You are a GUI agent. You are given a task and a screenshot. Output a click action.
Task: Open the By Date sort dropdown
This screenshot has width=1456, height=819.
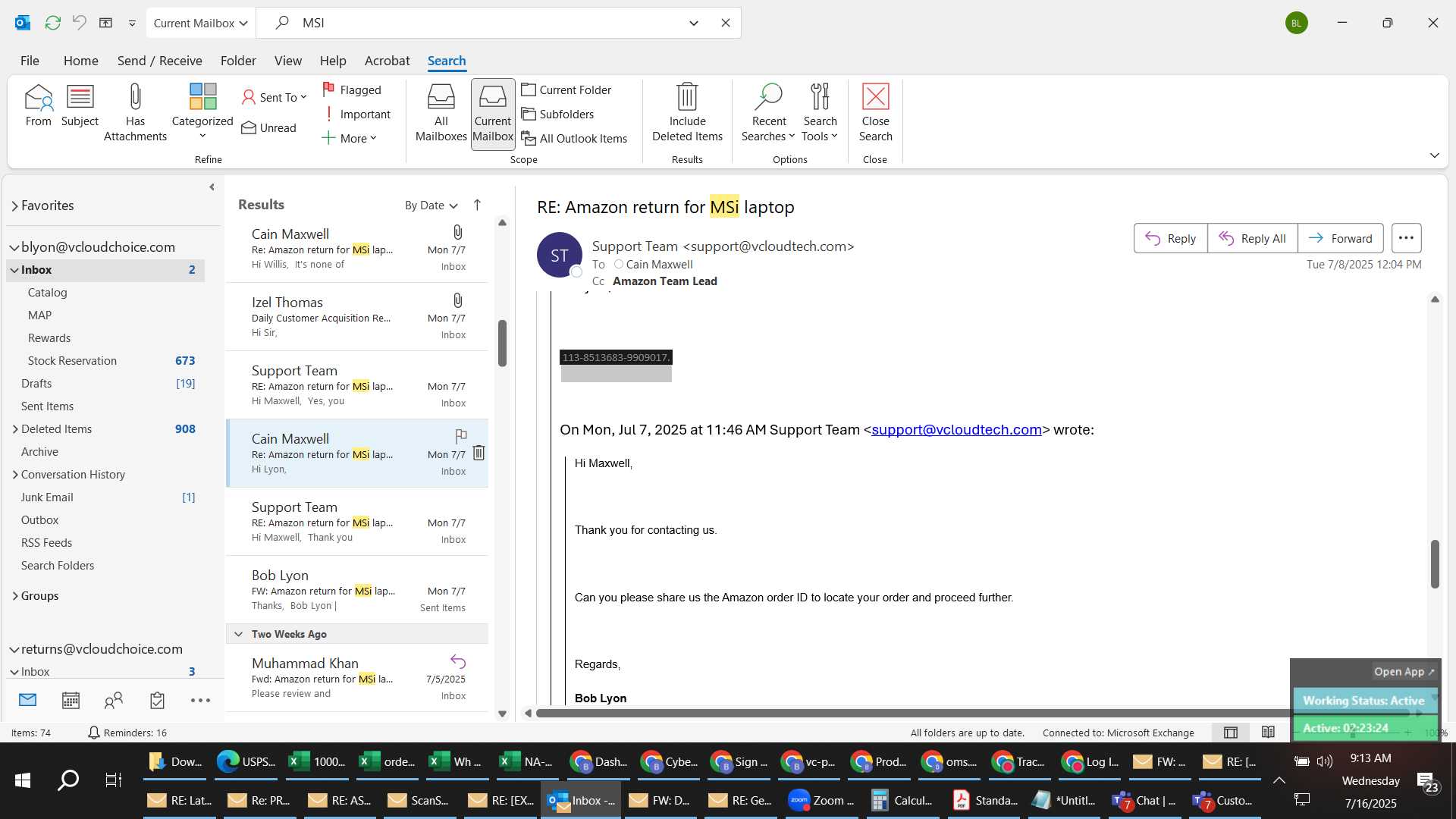431,206
